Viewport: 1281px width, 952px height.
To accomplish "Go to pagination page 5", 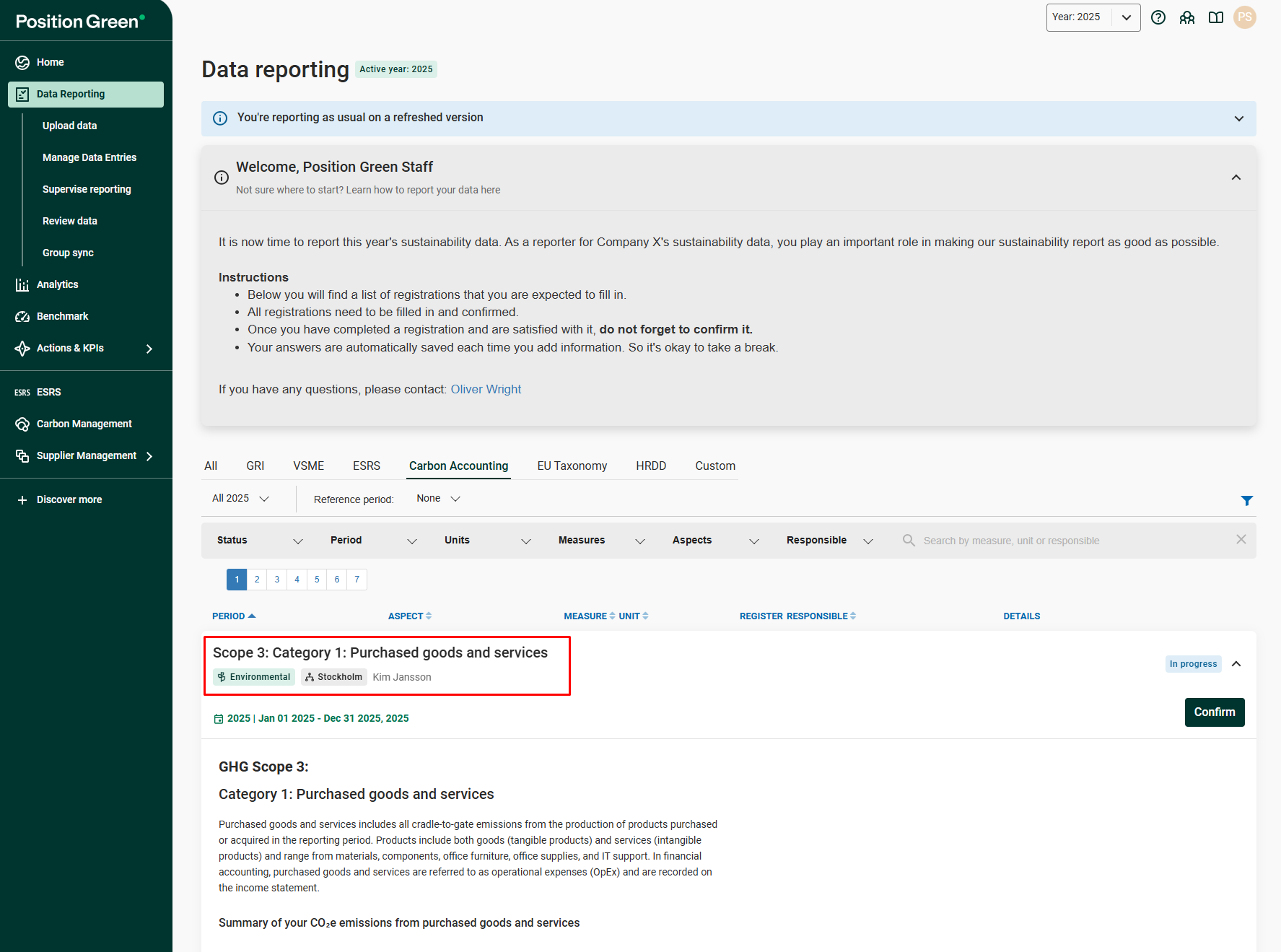I will tap(317, 580).
